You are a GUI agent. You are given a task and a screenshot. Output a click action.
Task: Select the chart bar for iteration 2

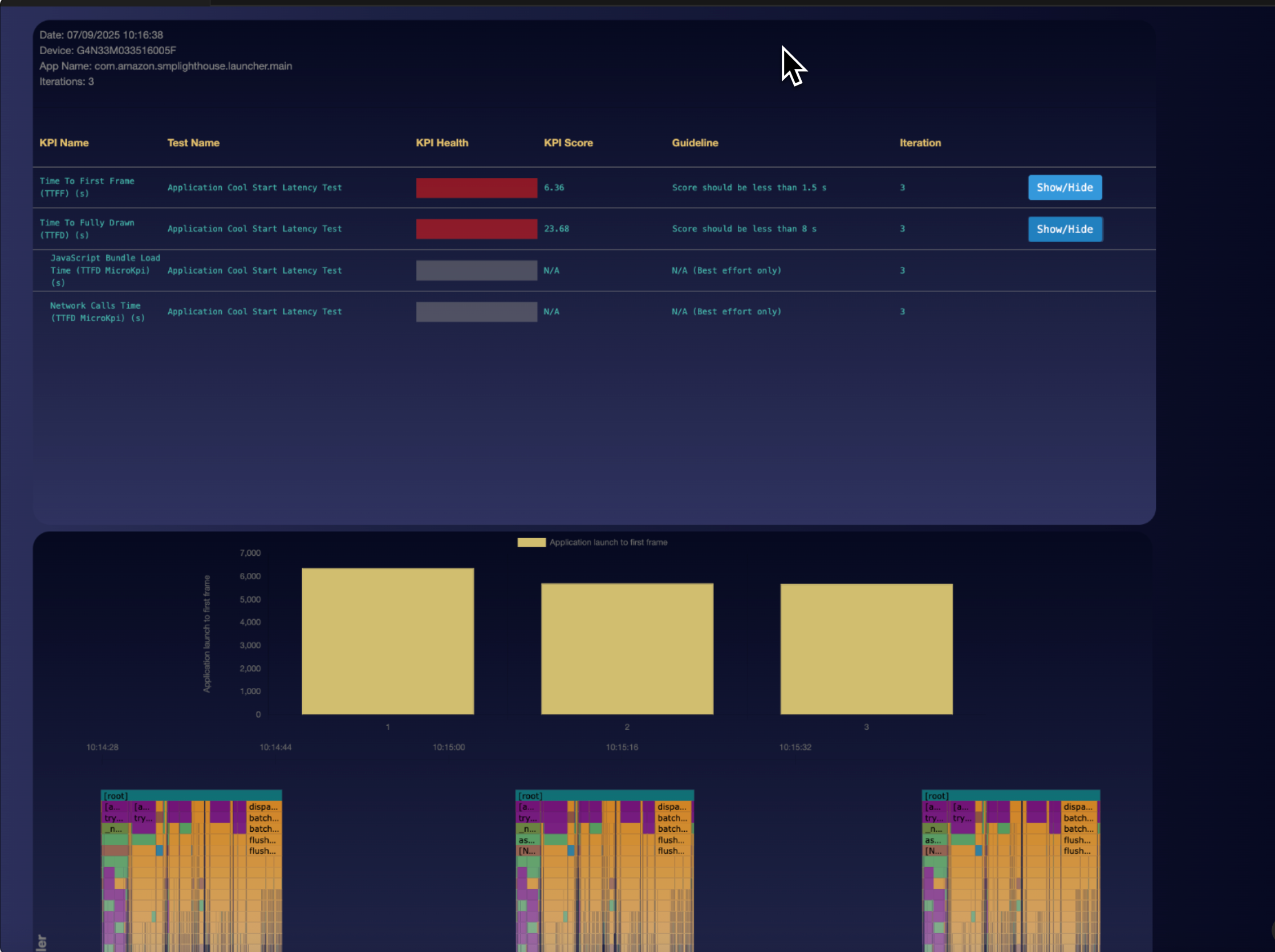point(627,648)
